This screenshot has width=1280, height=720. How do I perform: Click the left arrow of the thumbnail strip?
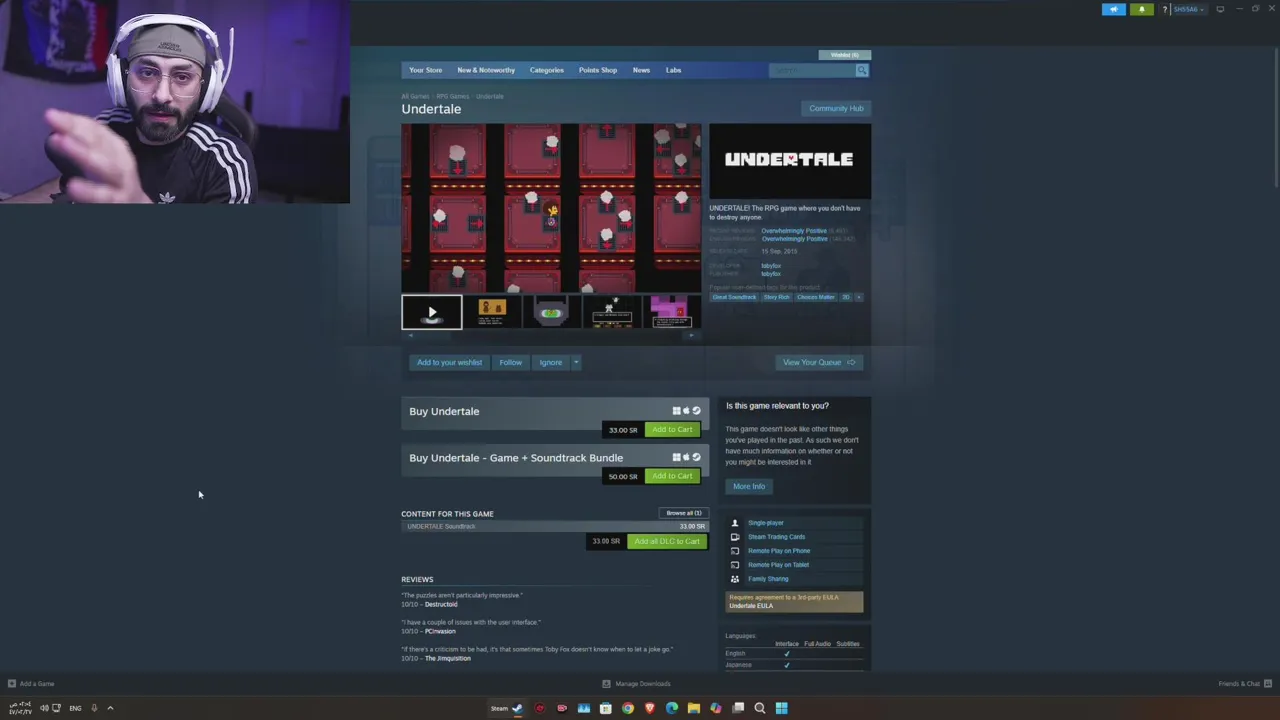[x=410, y=335]
